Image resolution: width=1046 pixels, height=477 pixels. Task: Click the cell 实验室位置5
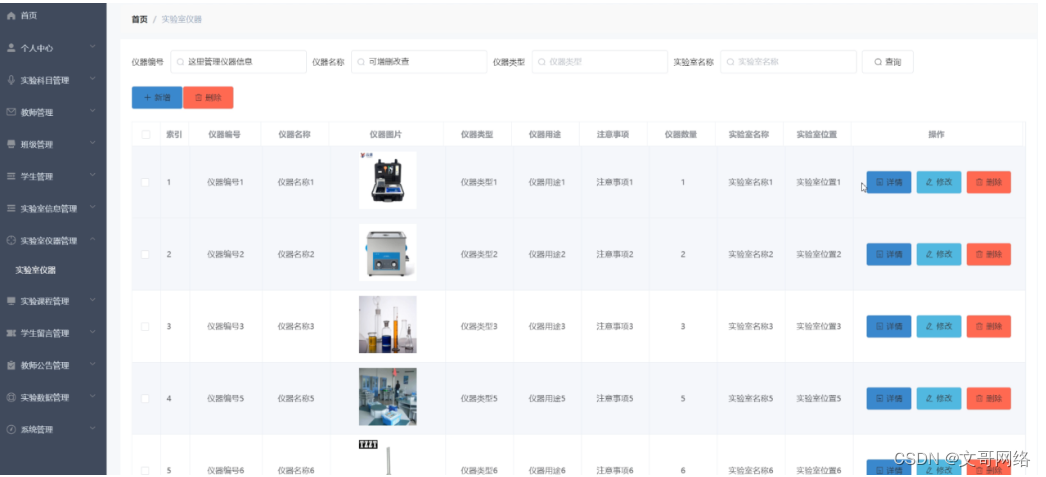tap(819, 398)
